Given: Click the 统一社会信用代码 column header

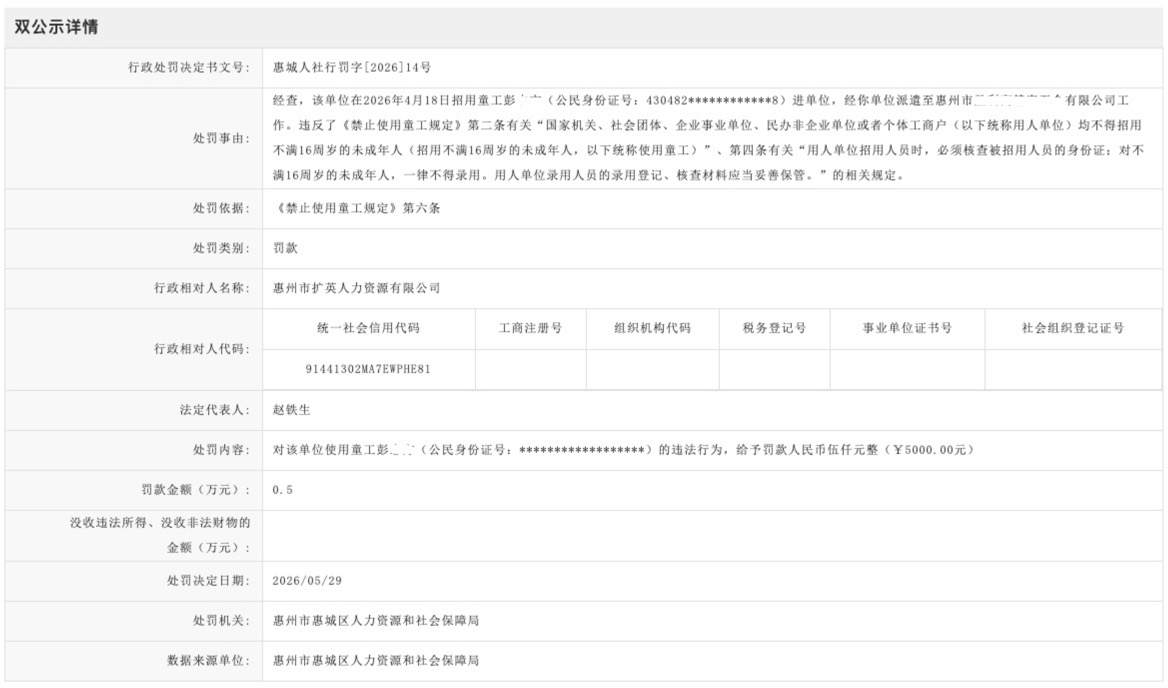Looking at the screenshot, I should (x=369, y=328).
